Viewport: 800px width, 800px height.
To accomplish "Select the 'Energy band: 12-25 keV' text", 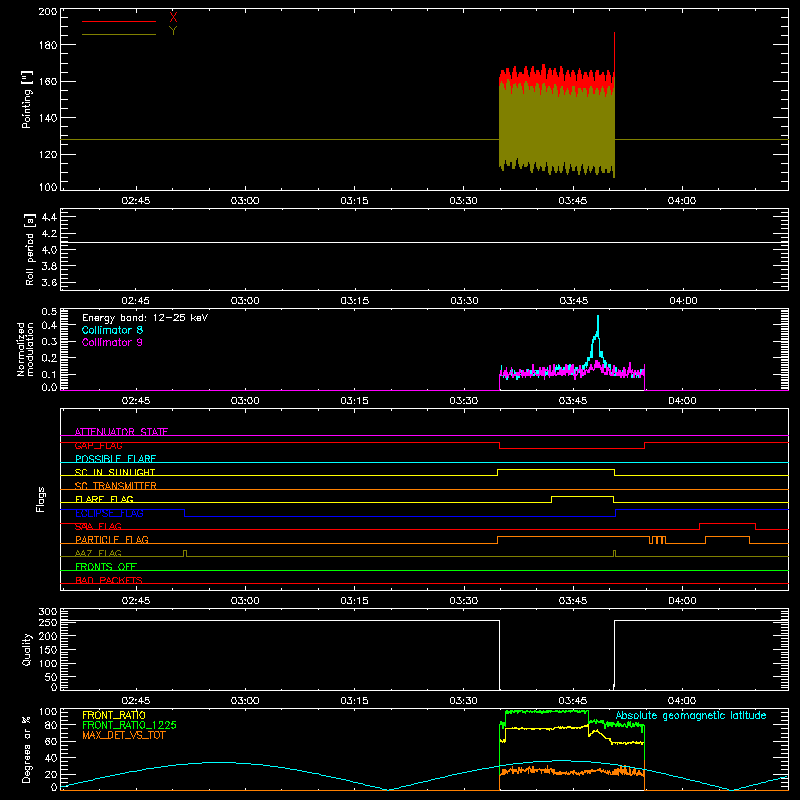I will click(145, 318).
